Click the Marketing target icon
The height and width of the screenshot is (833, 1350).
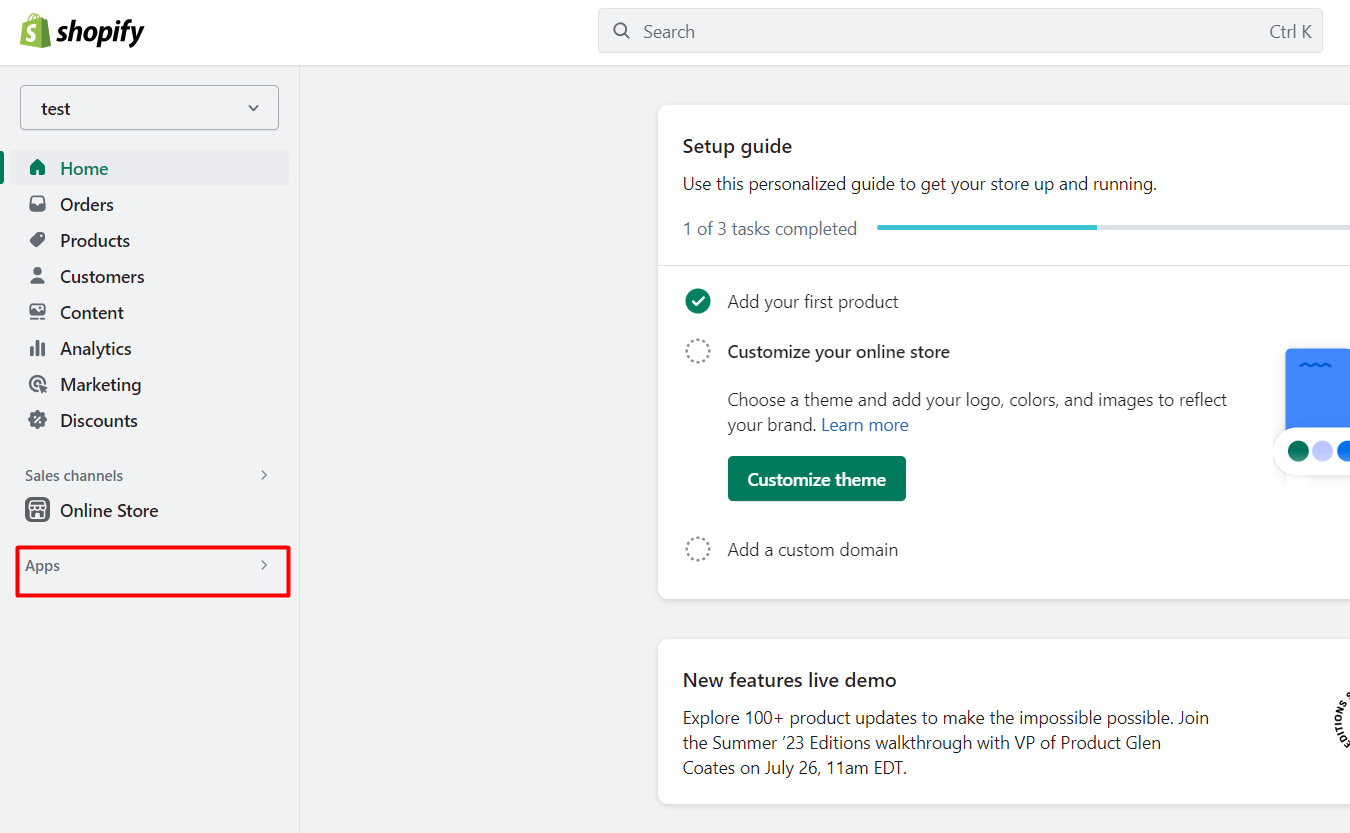point(38,384)
